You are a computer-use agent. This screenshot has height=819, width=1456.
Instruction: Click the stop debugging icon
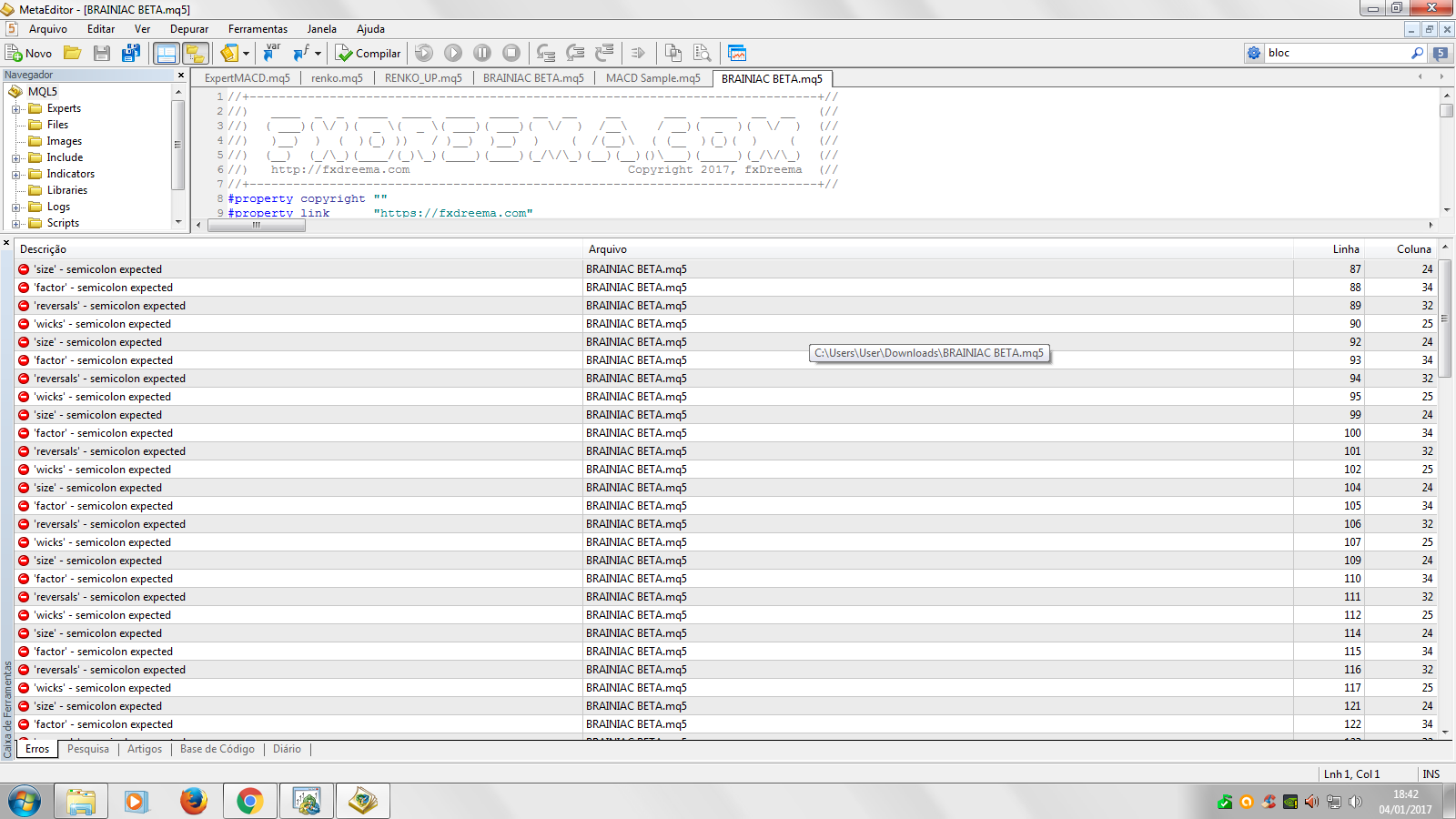(511, 54)
